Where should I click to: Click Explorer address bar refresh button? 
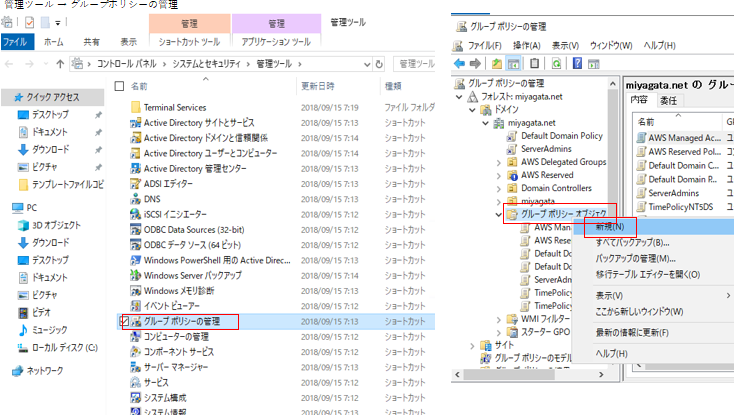coord(379,64)
